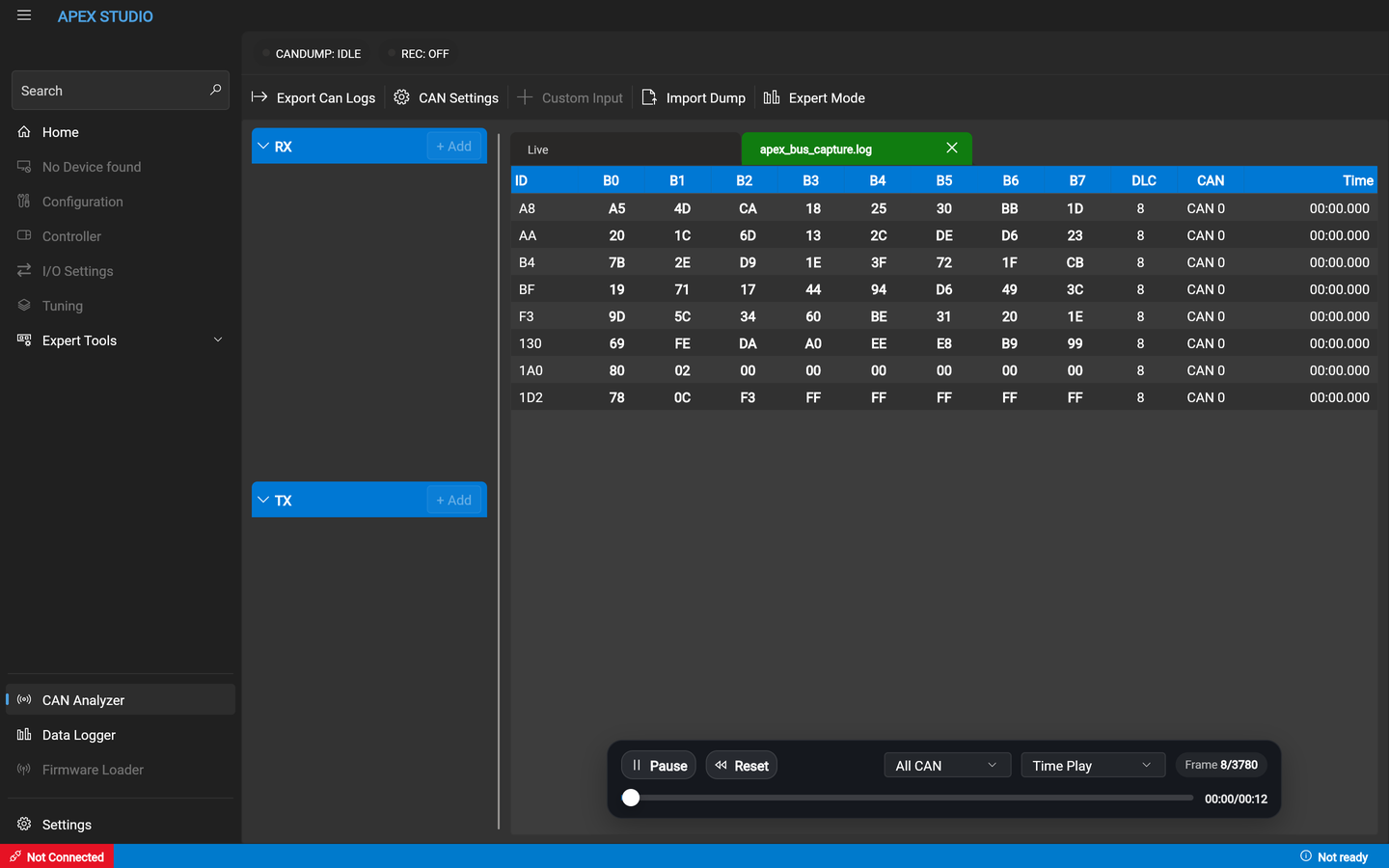
Task: Click the RX Add button
Action: pyautogui.click(x=453, y=146)
